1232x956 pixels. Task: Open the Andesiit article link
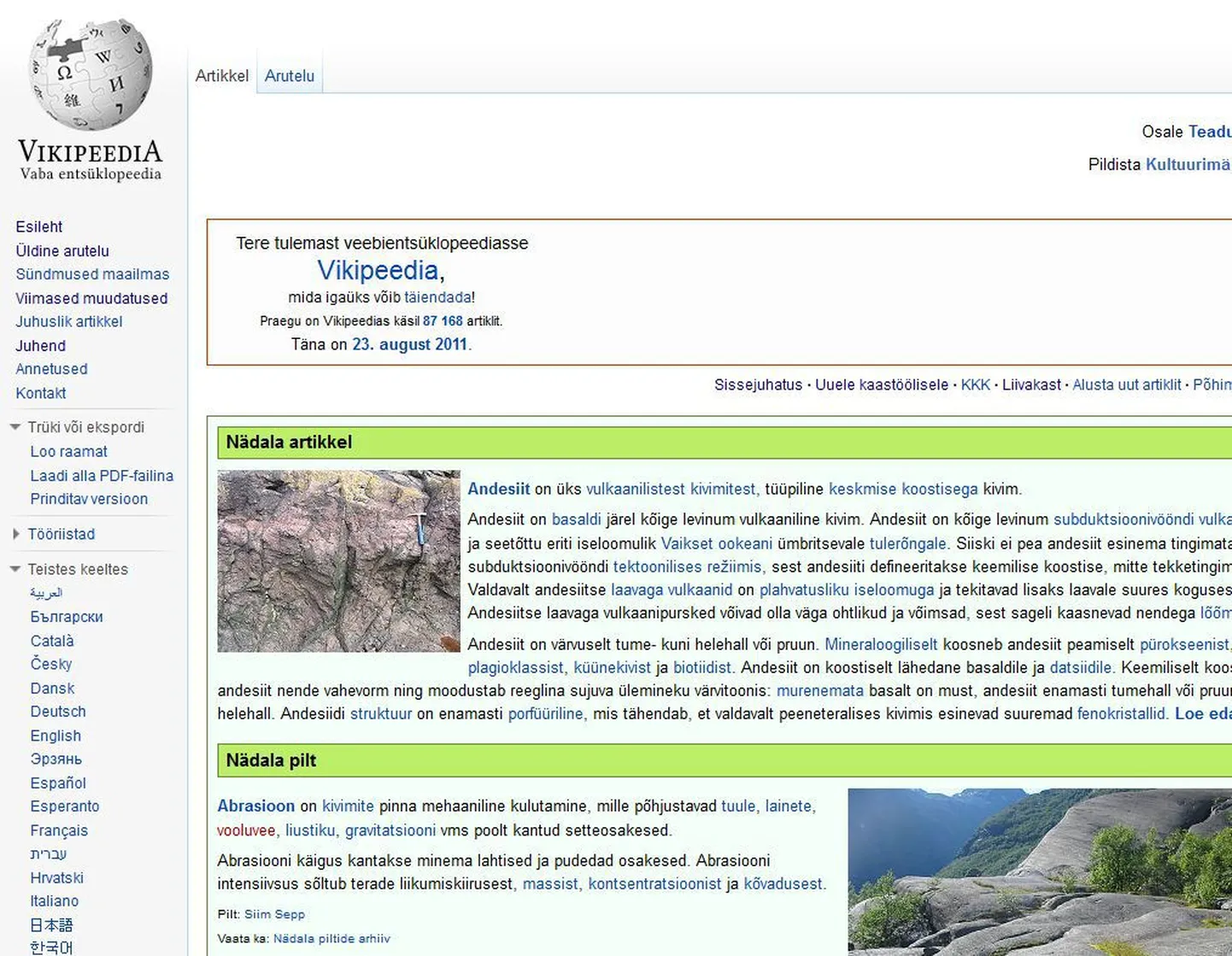pos(499,489)
